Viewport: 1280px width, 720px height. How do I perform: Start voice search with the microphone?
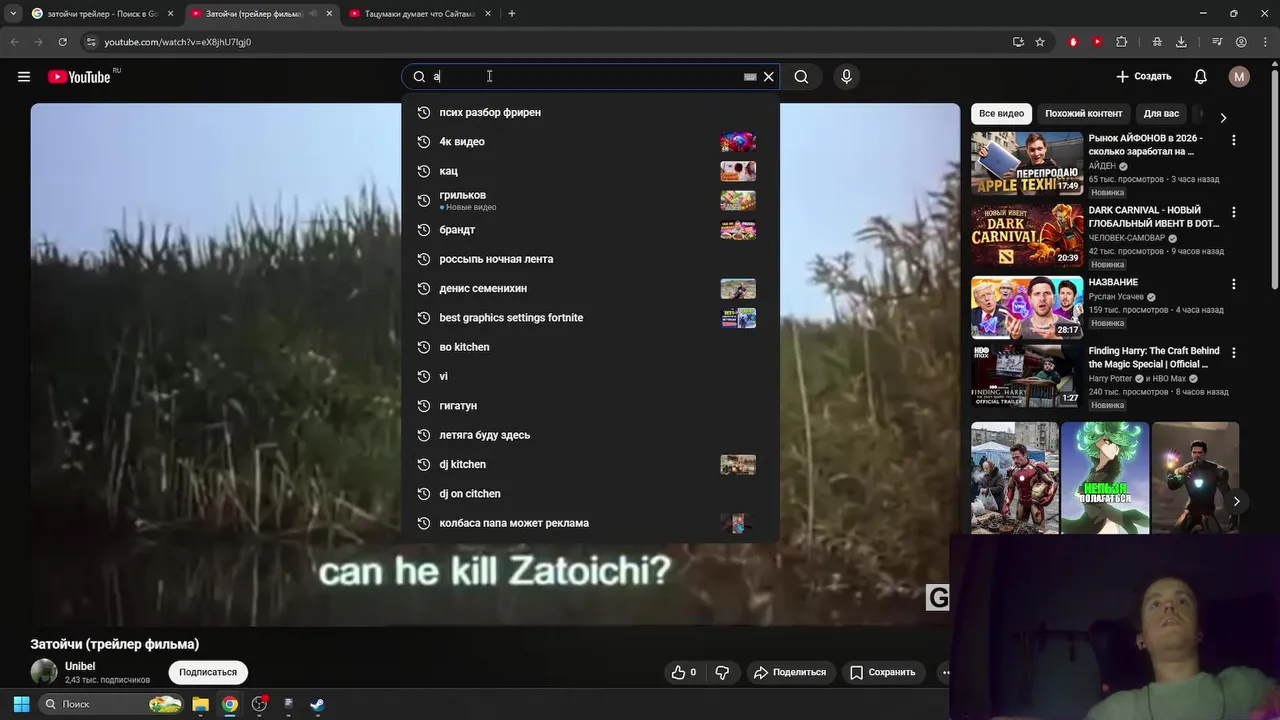tap(846, 77)
